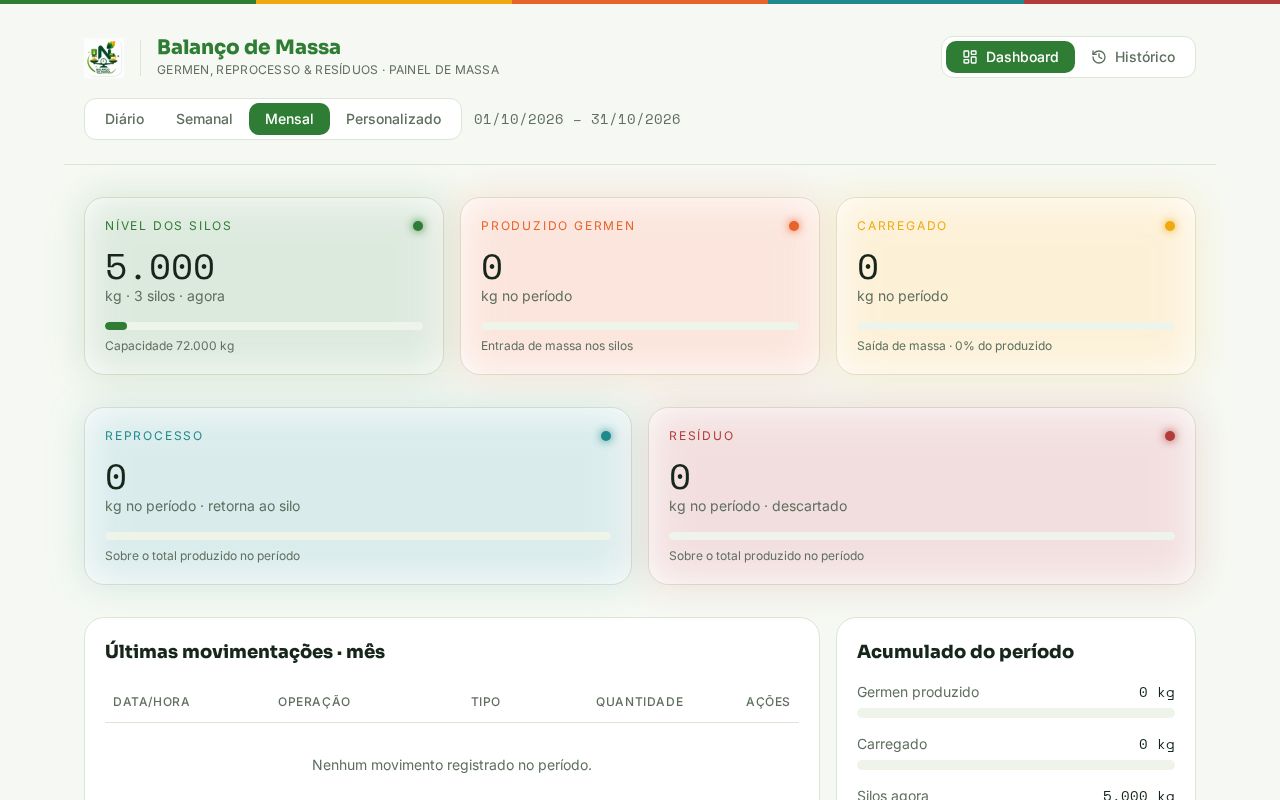Screen dimensions: 1280x800
Task: Click 'Capacidade 72.000 kg' text
Action: pos(170,346)
